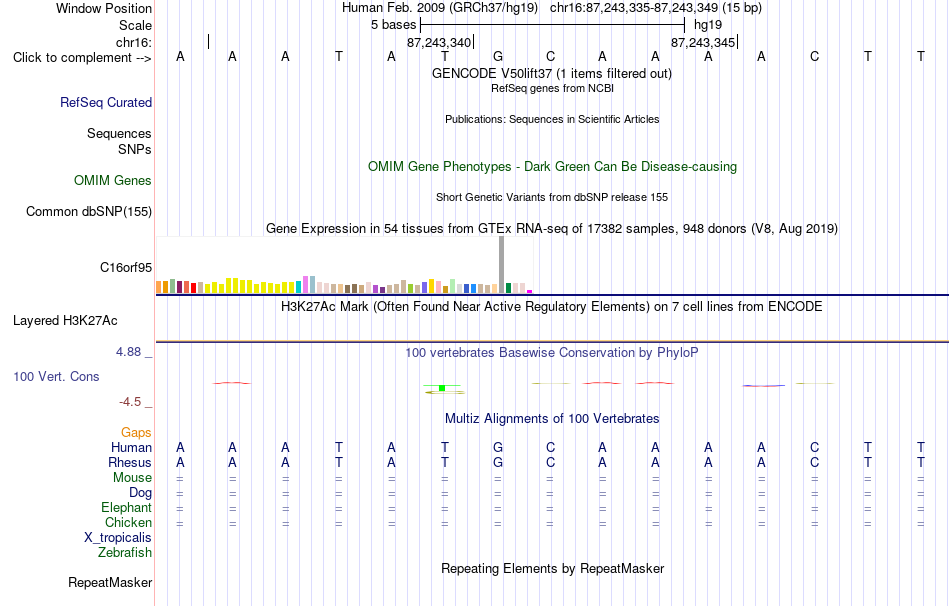
Task: Click 'Repeating Elements by RepeatMasker' title
Action: click(x=552, y=568)
